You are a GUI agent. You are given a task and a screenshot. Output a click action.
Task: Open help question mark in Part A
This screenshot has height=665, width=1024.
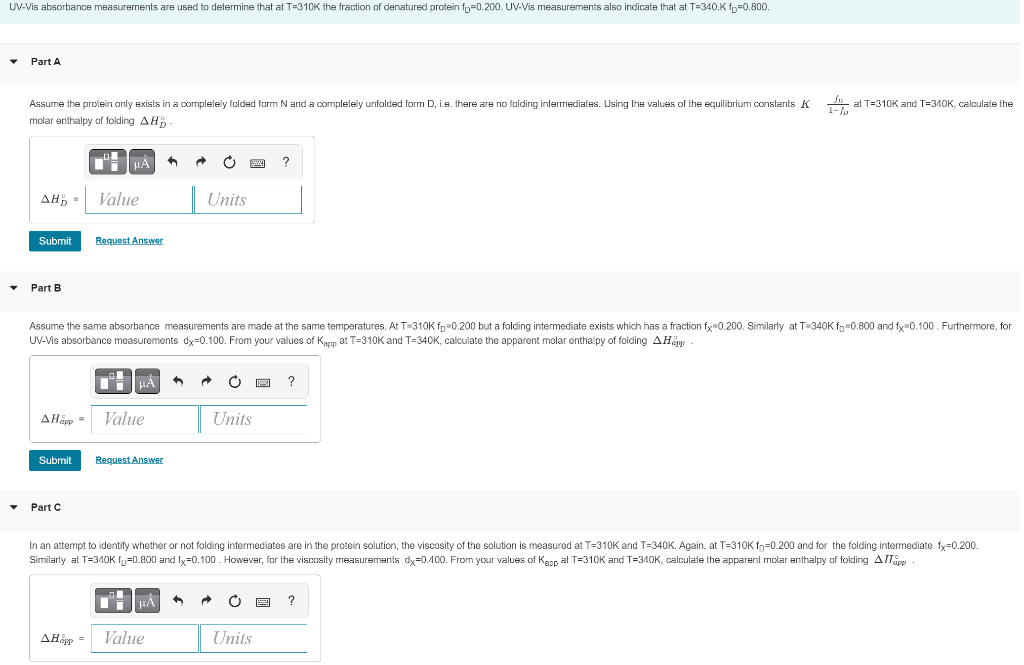pos(286,161)
